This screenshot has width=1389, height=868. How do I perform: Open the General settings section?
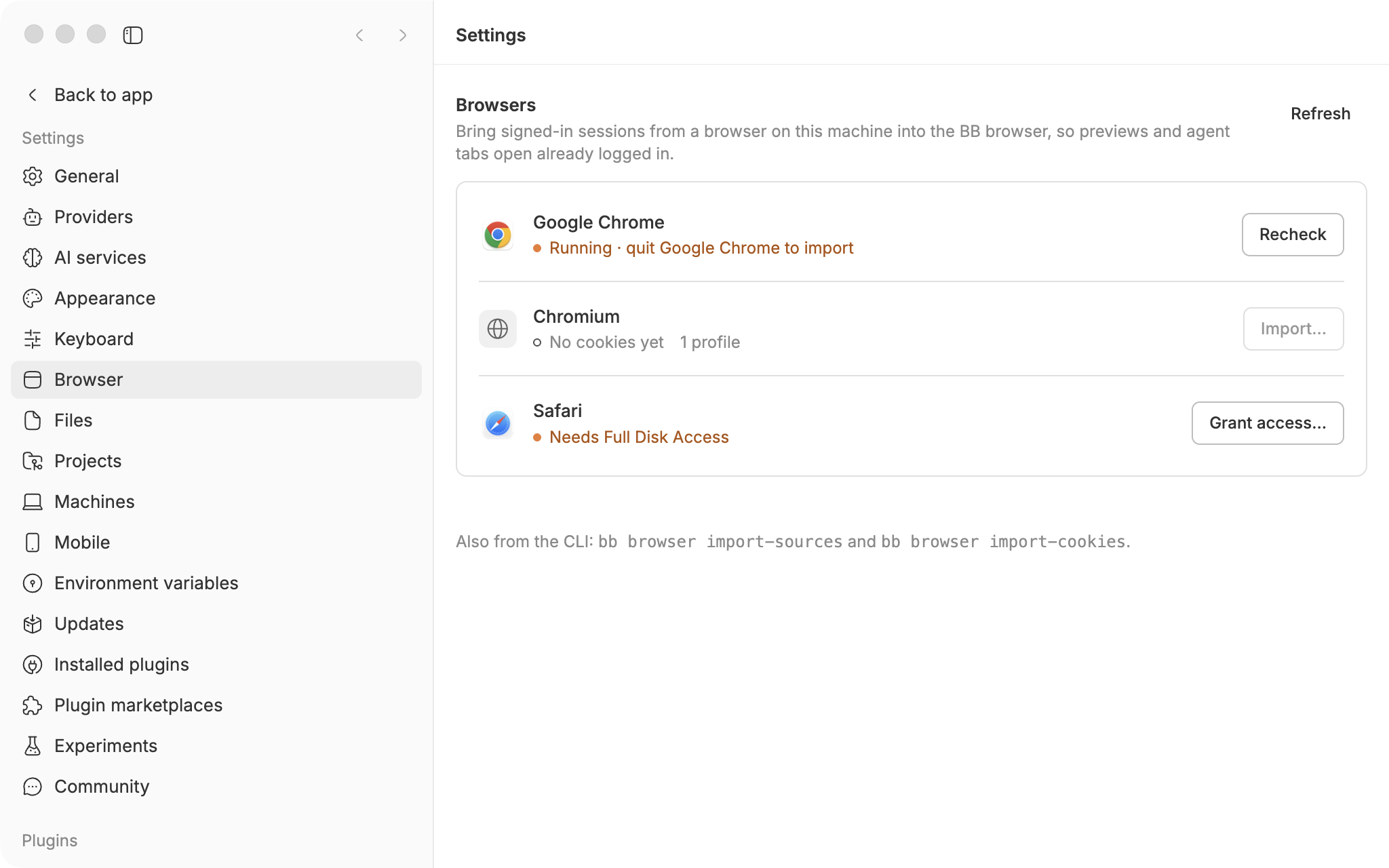click(216, 176)
